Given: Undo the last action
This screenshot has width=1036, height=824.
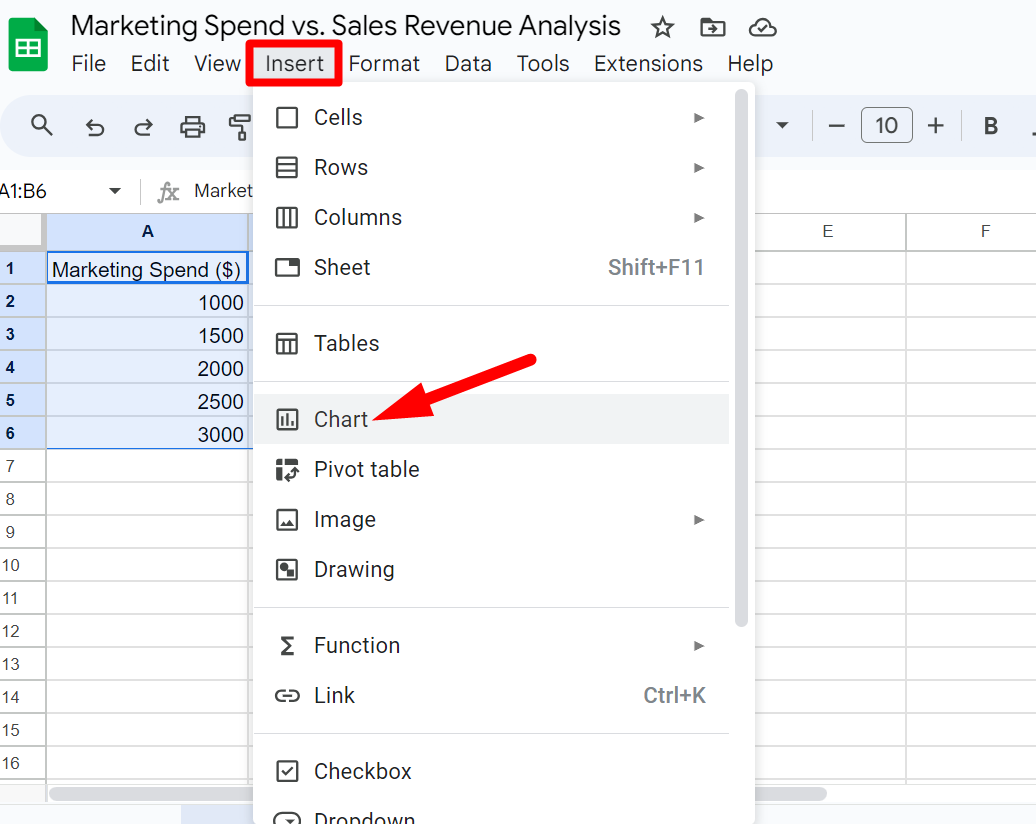Looking at the screenshot, I should (95, 126).
